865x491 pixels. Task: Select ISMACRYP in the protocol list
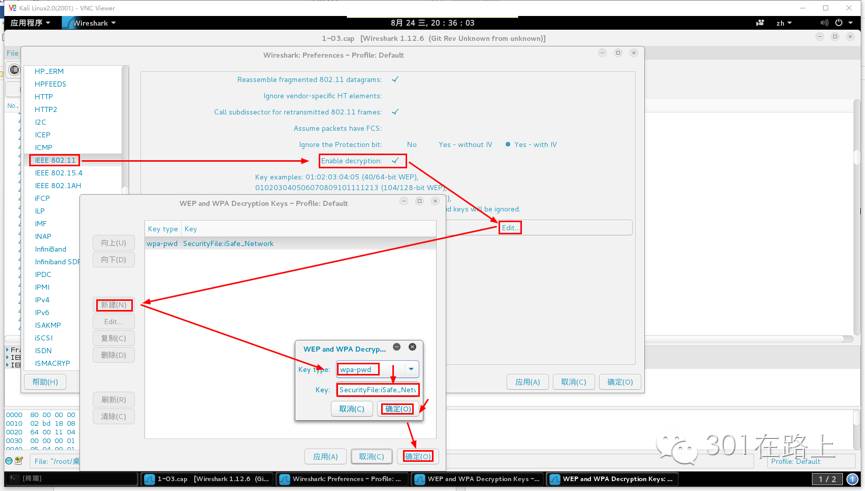point(52,363)
